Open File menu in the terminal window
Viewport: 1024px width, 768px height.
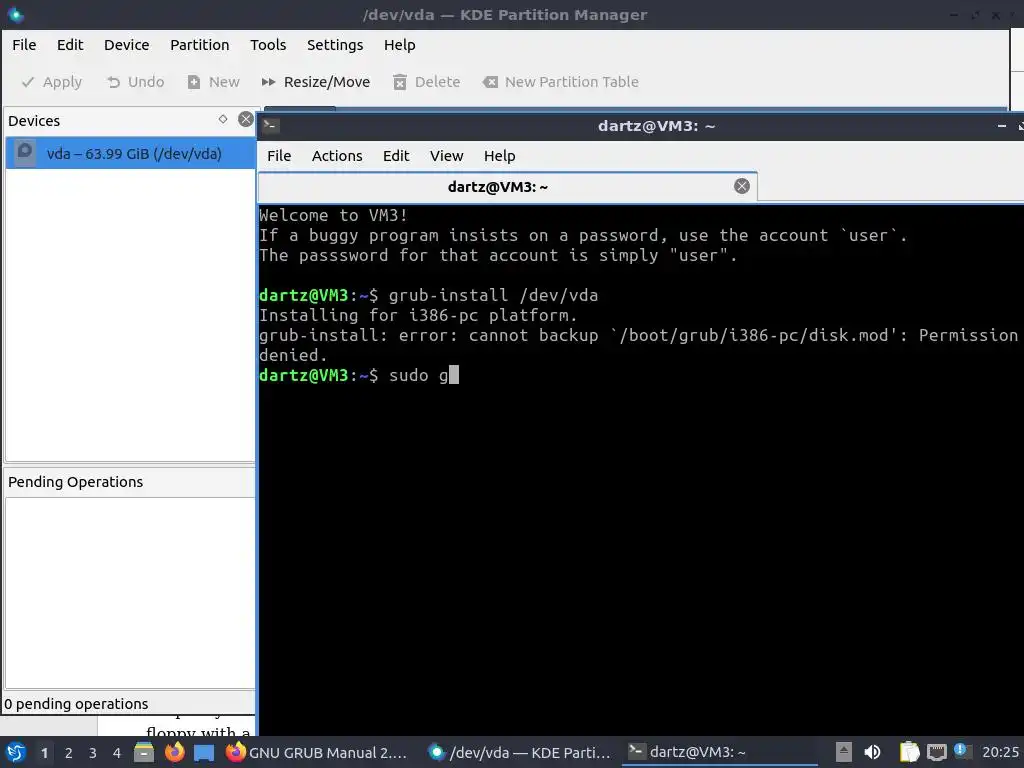[279, 156]
